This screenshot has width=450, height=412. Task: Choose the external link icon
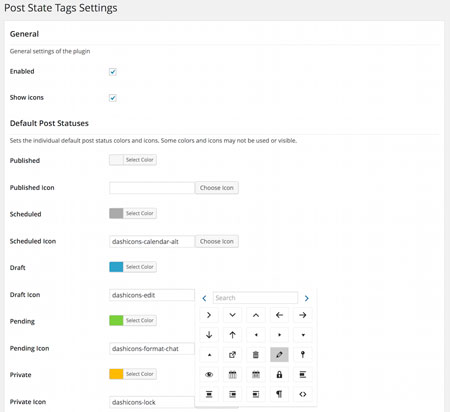click(232, 355)
